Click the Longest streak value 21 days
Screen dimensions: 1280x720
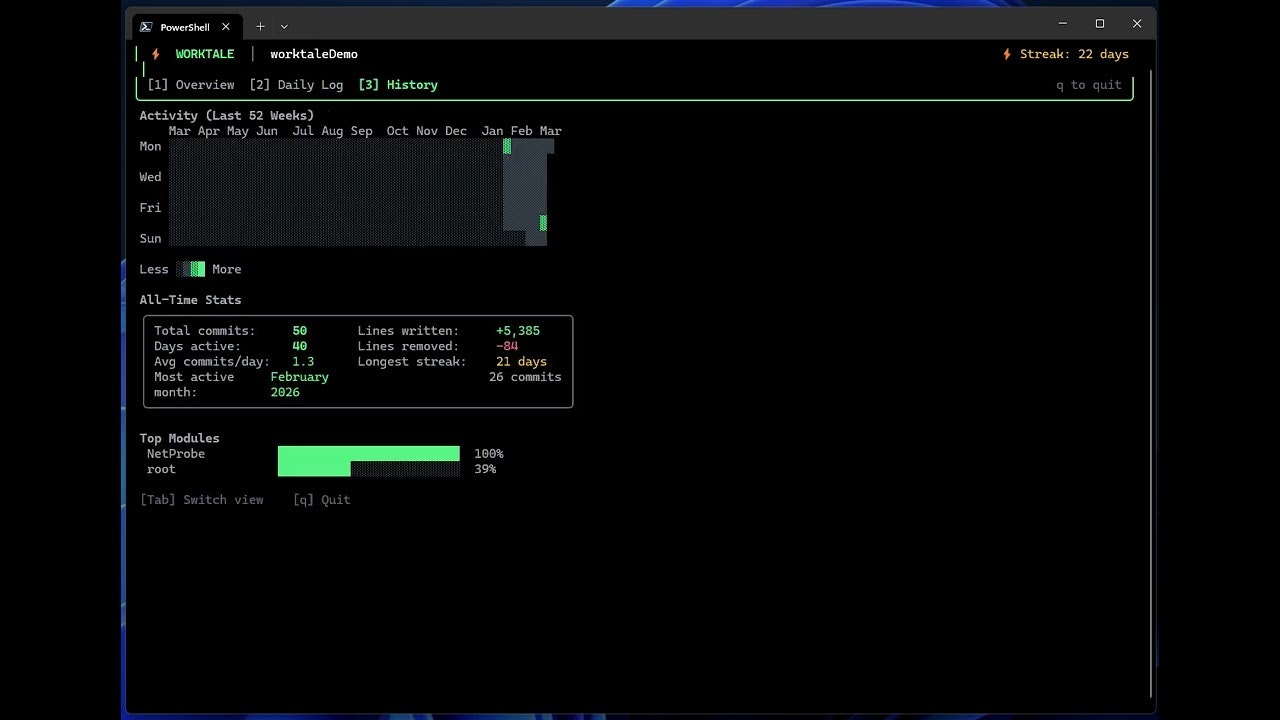pyautogui.click(x=521, y=362)
